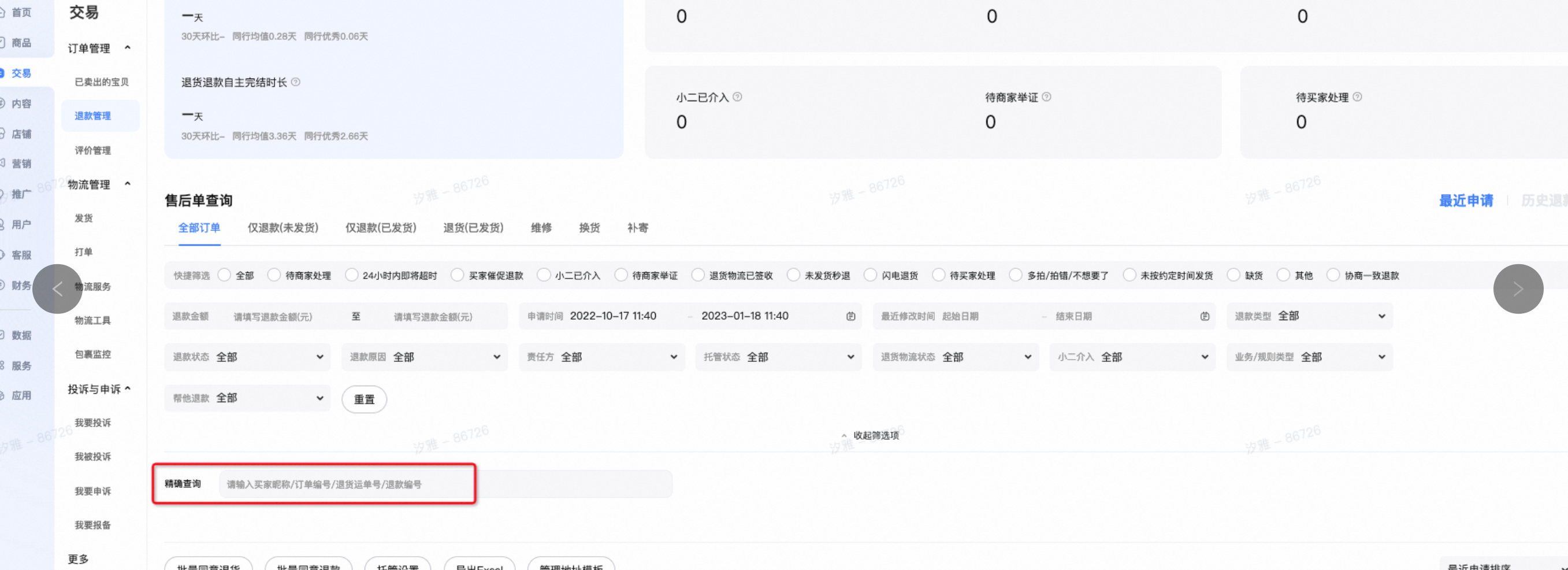Switch to the 全部订单 tab
Screen dimensions: 1568x570
click(x=199, y=228)
